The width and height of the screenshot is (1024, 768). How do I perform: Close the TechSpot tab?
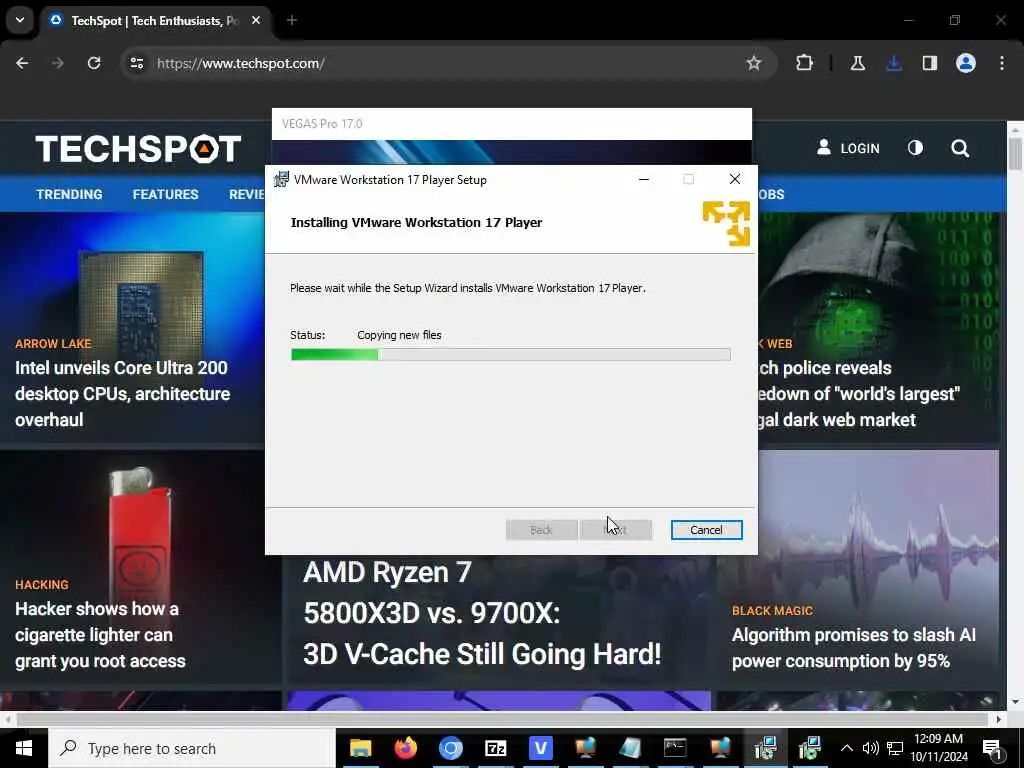click(256, 20)
